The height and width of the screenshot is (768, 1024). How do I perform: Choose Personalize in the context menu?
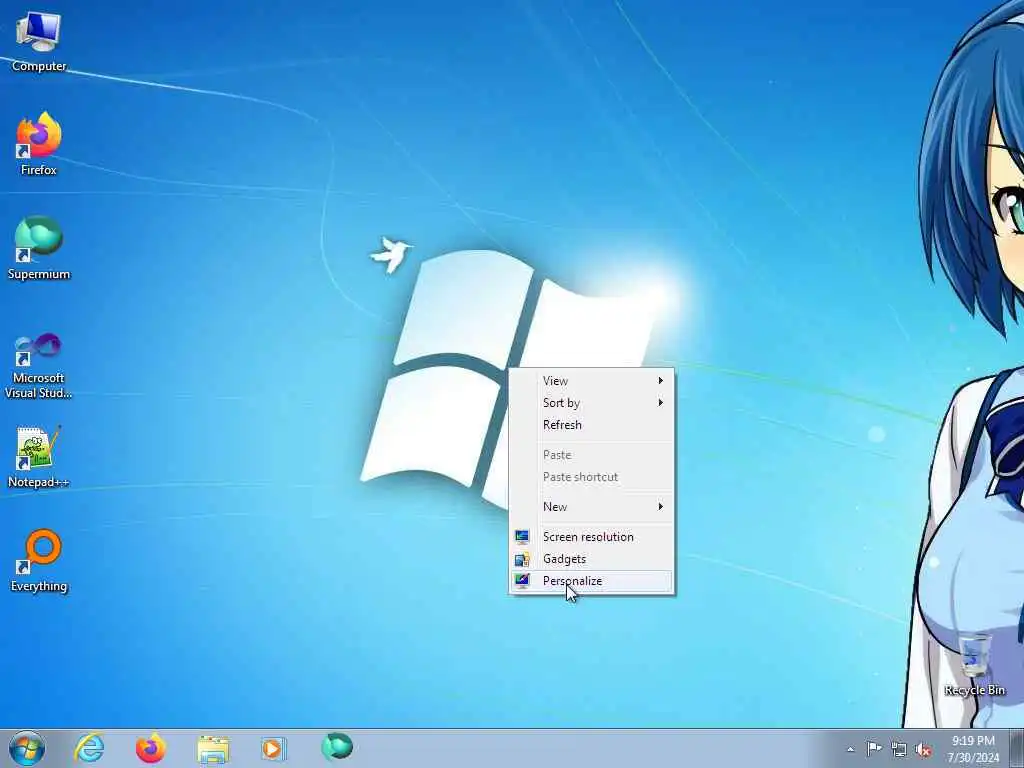(591, 581)
